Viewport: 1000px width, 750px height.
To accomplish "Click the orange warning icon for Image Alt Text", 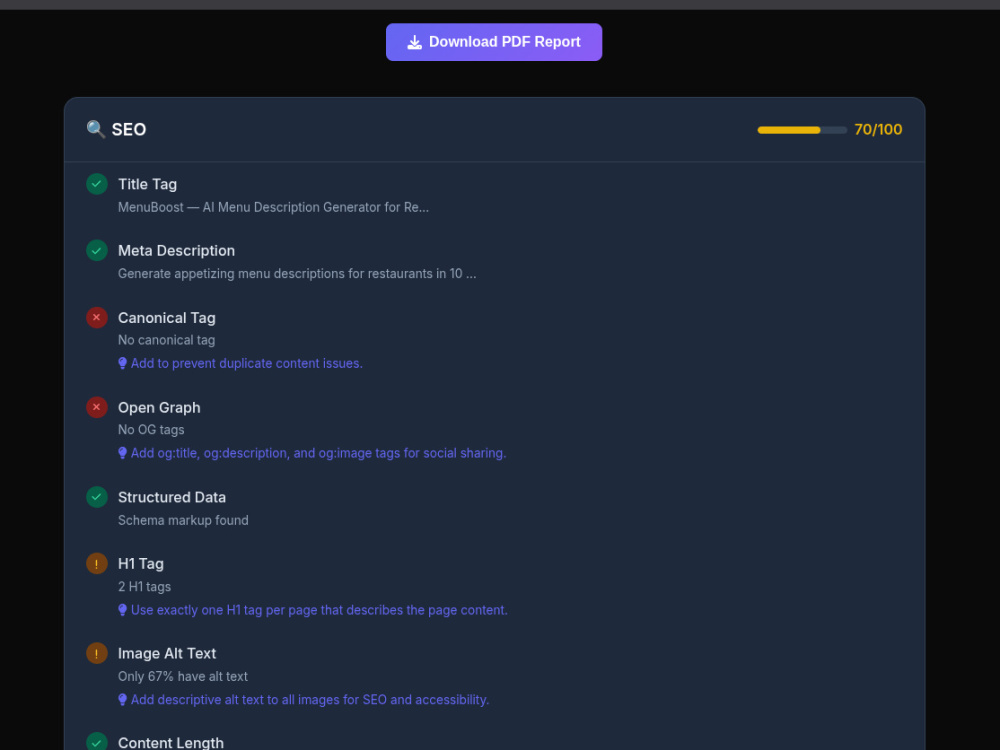I will [x=97, y=653].
